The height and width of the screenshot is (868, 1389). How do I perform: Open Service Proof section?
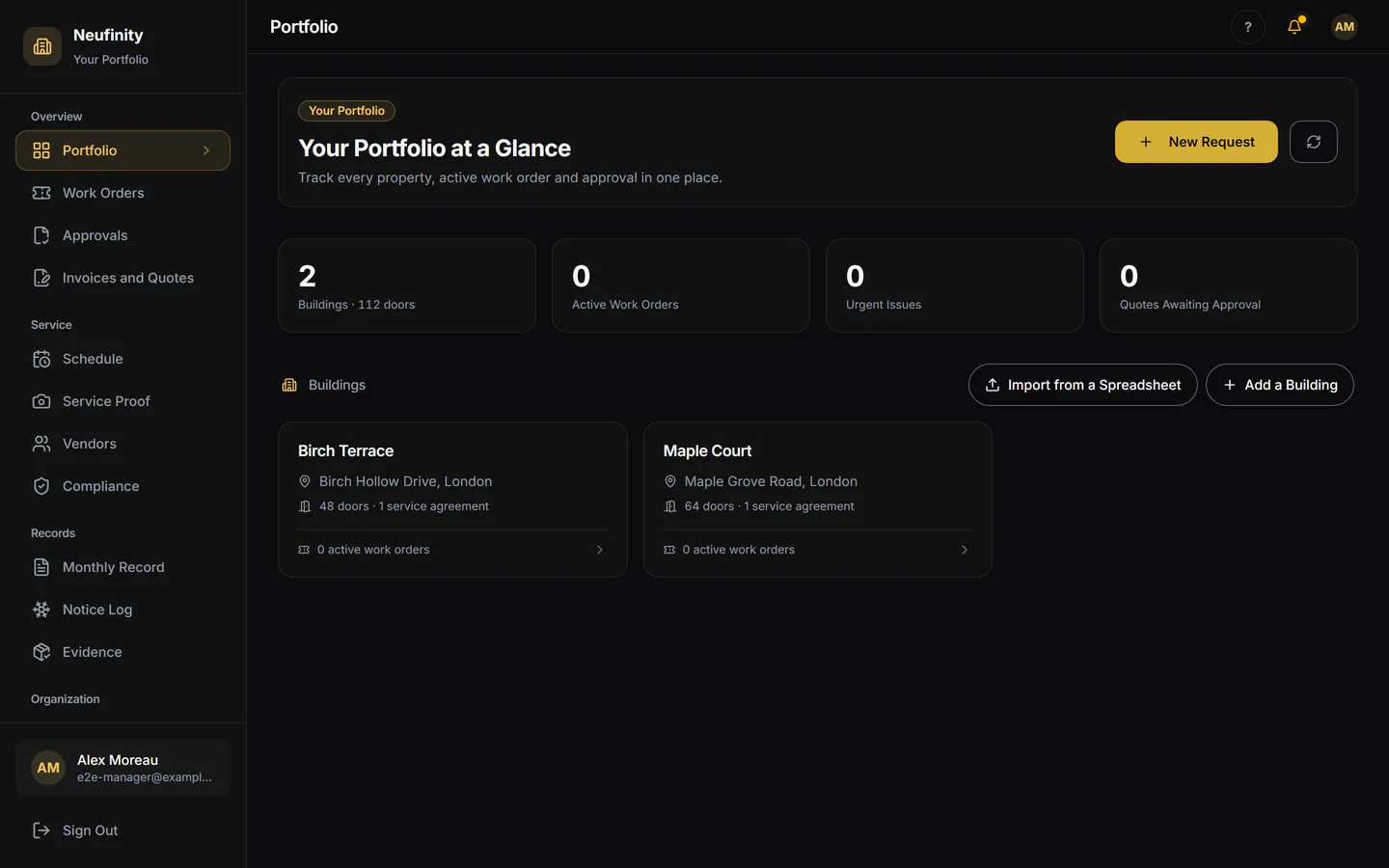(x=123, y=401)
